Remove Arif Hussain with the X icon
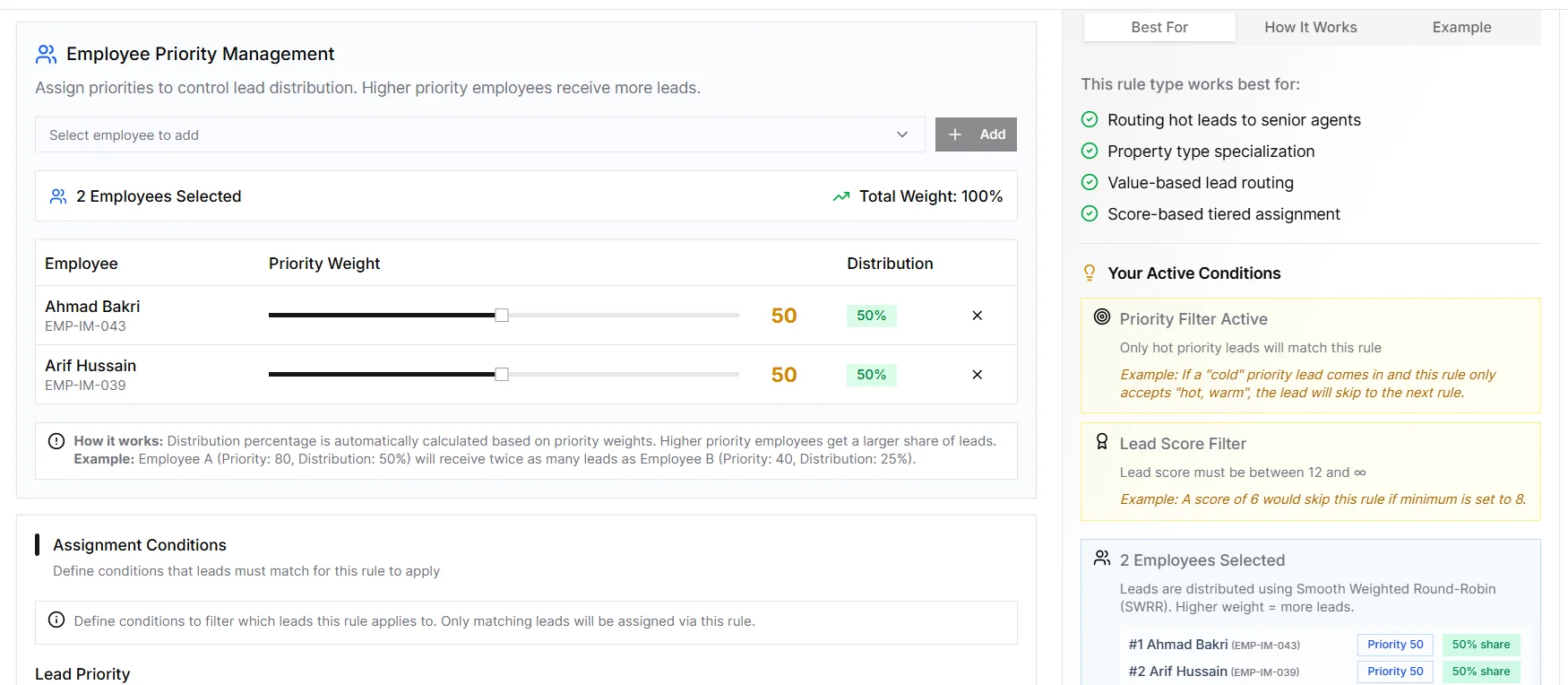The height and width of the screenshot is (685, 1568). [977, 375]
